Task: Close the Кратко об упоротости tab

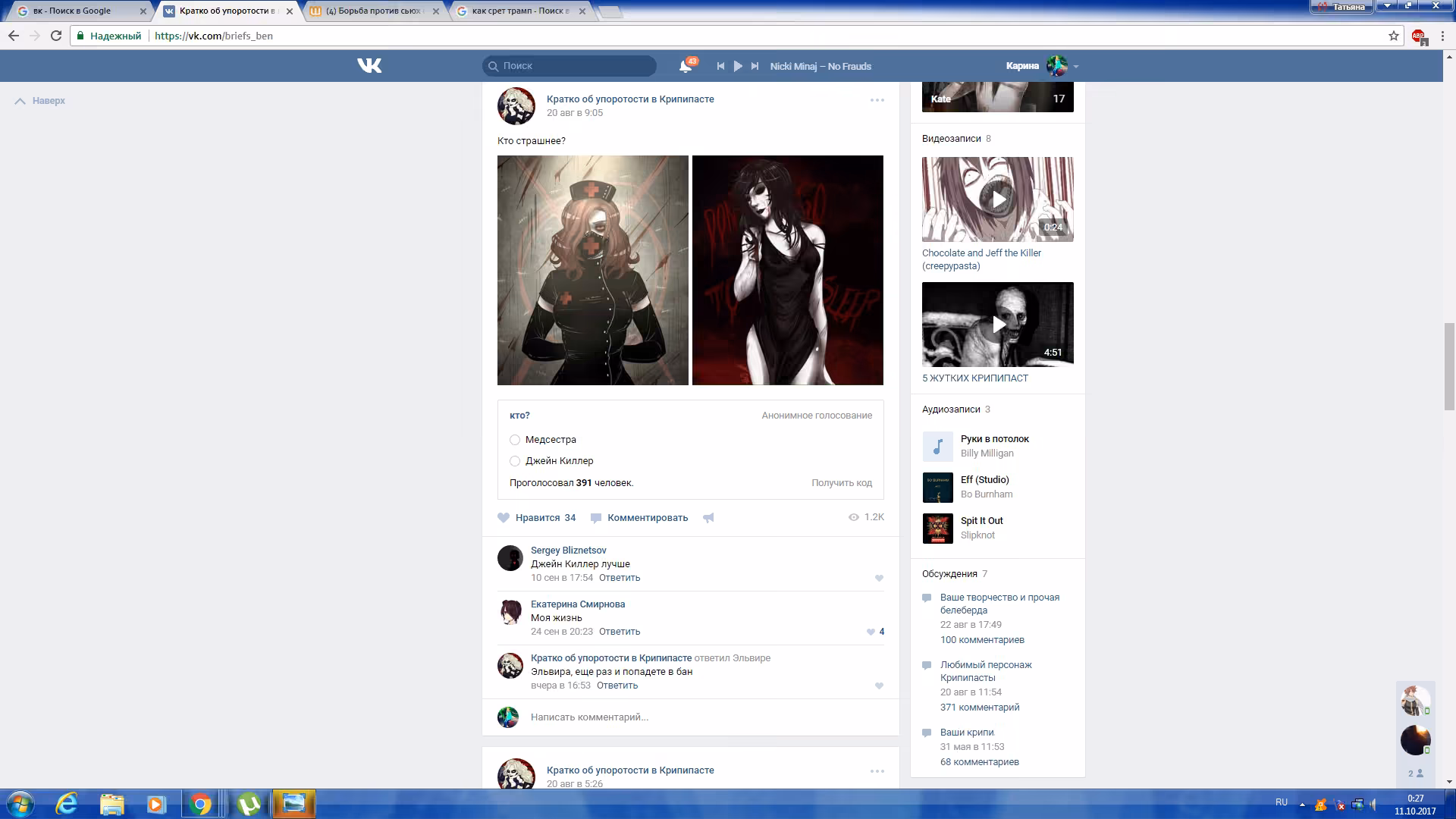Action: point(290,11)
